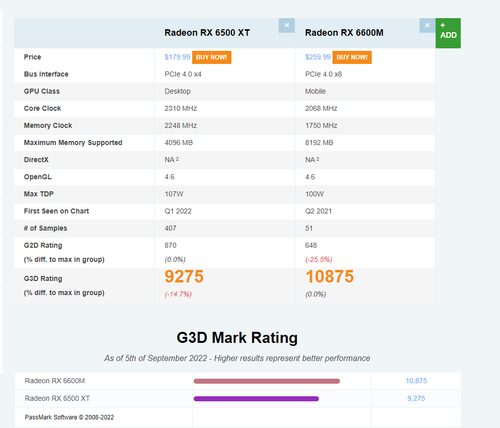Click BUY NOW for the $179.99 card

click(211, 57)
